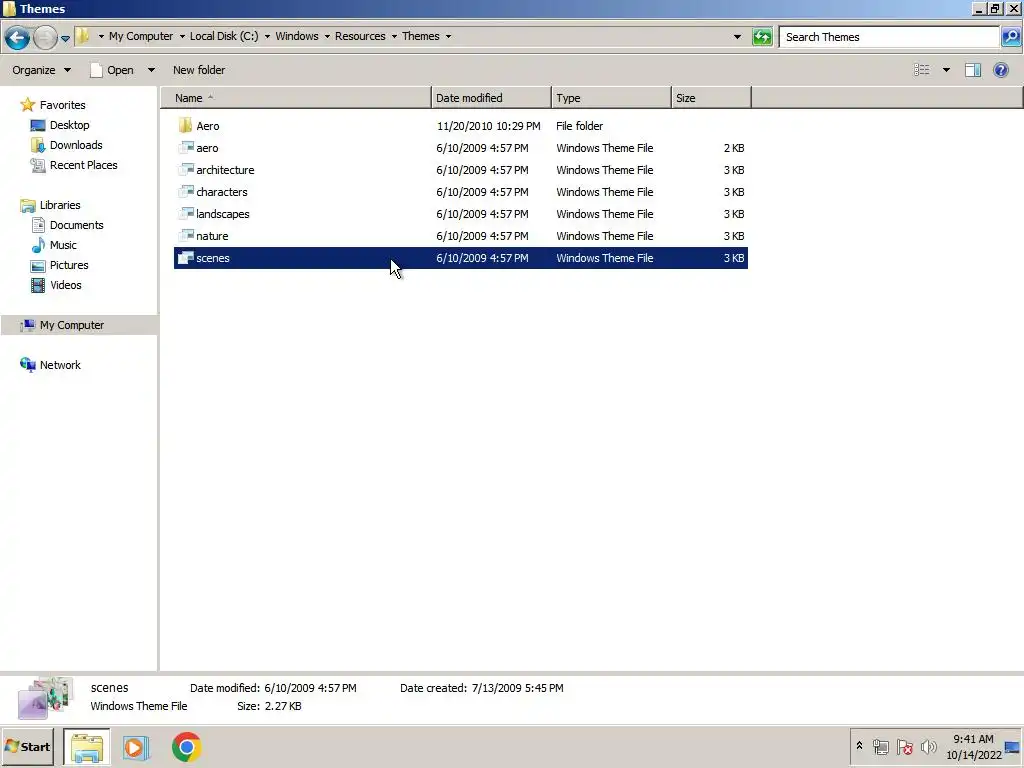
Task: Expand the Open button dropdown arrow
Action: click(x=151, y=70)
